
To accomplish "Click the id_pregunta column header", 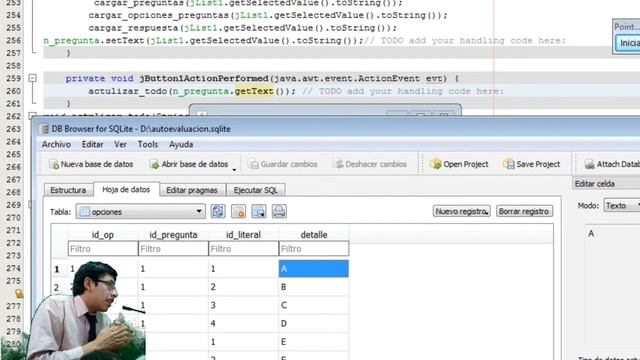I will pyautogui.click(x=173, y=235).
